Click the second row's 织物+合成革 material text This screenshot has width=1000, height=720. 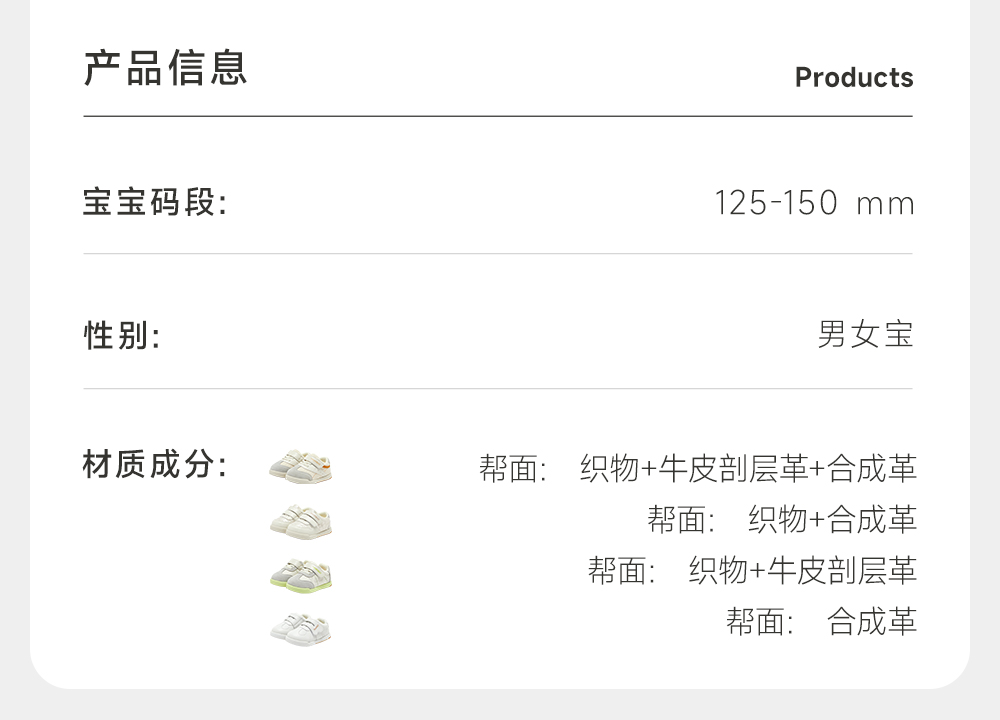832,520
